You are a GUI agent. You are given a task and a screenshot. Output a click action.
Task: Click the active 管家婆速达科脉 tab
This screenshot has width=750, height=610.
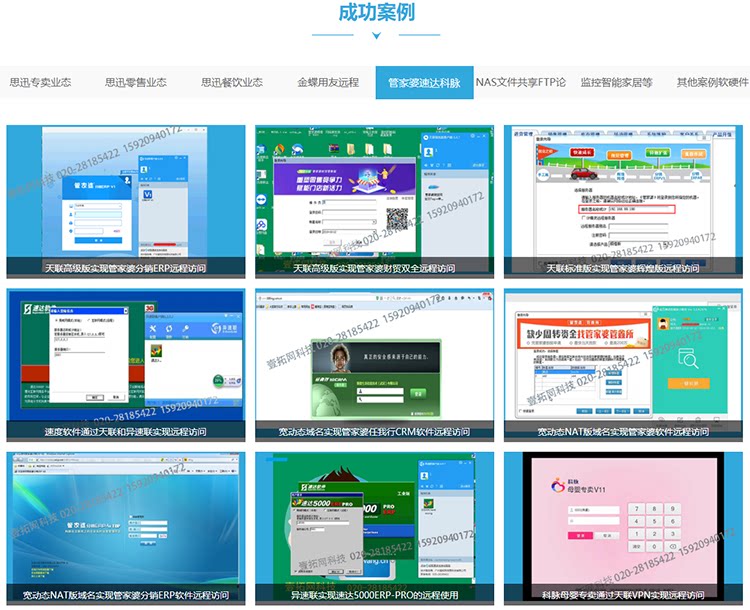pyautogui.click(x=425, y=82)
